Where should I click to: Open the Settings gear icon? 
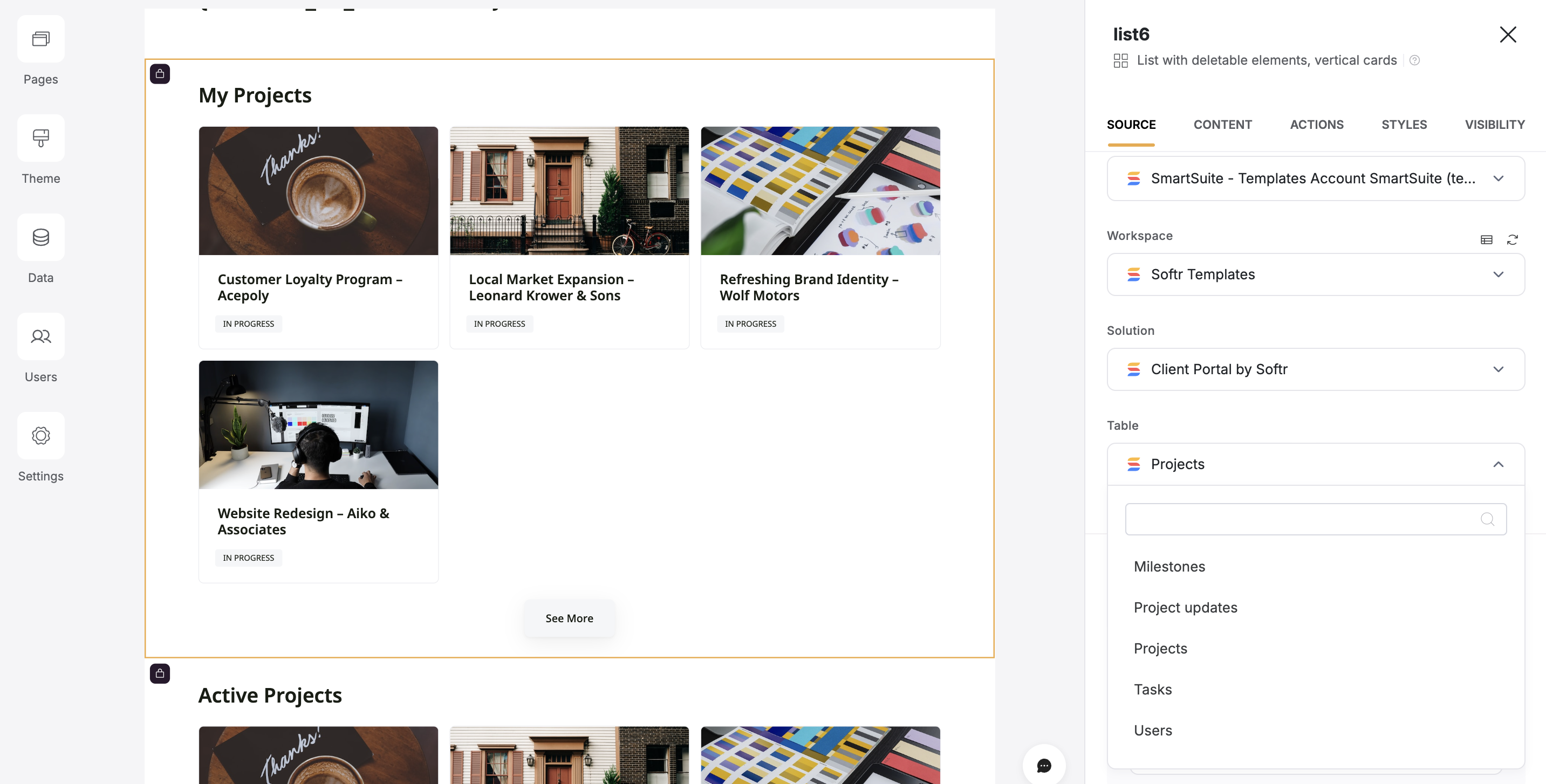click(x=41, y=436)
